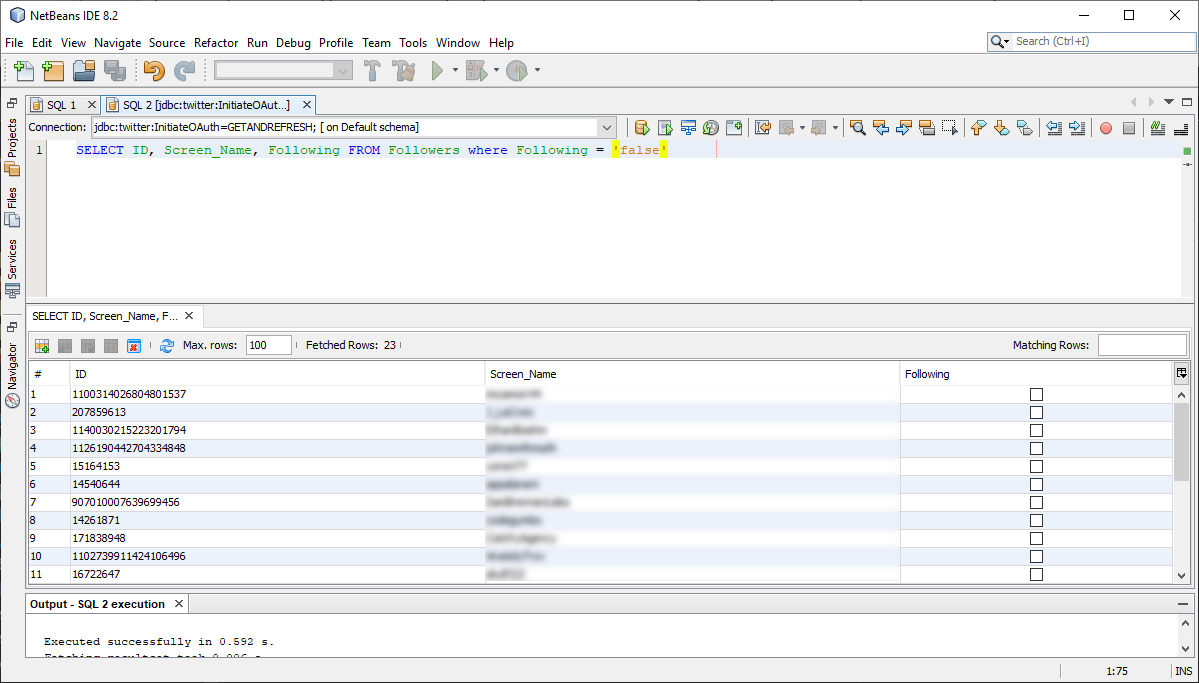Open the Run Project dropdown arrow
This screenshot has height=683, width=1199.
[x=455, y=70]
